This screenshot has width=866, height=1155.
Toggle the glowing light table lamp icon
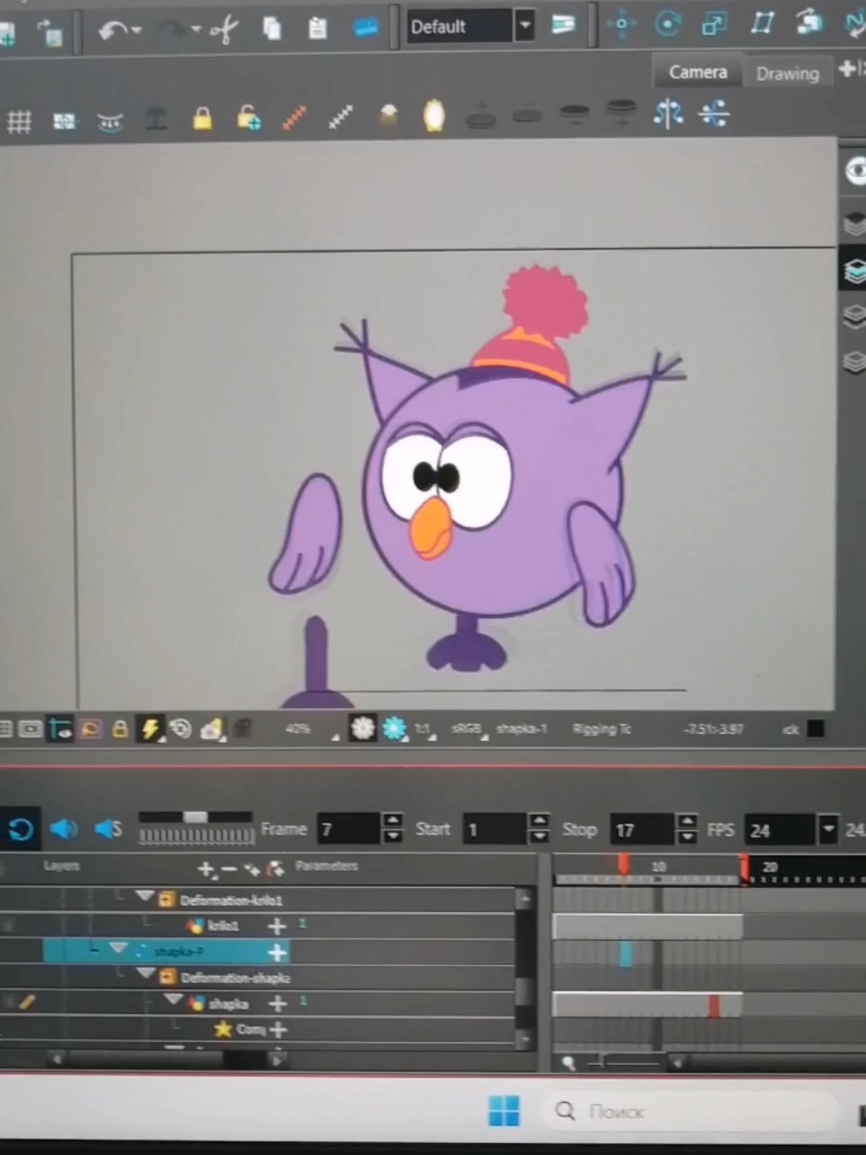pos(434,116)
